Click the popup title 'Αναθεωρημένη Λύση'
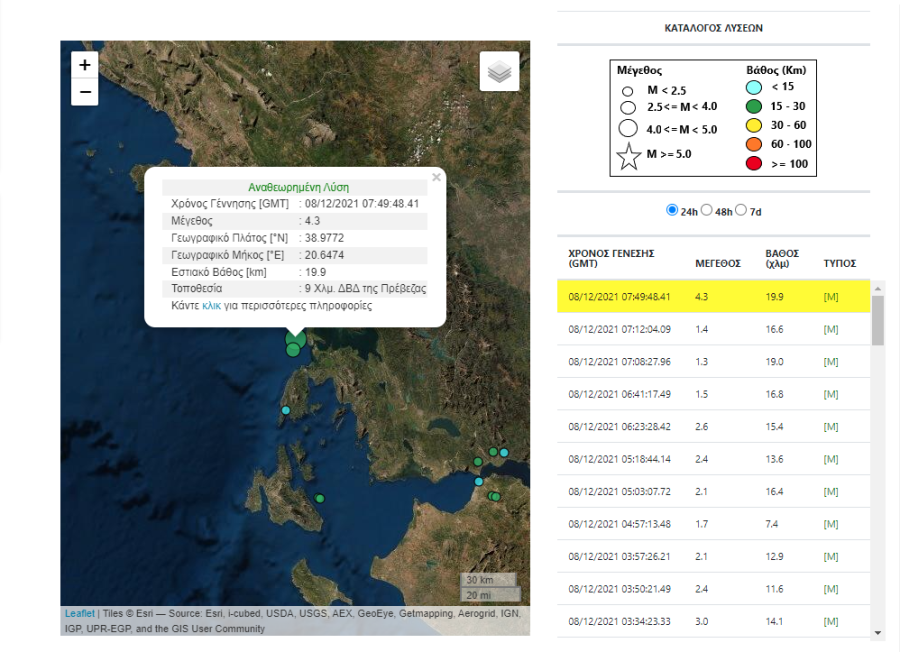This screenshot has width=900, height=652. [298, 187]
